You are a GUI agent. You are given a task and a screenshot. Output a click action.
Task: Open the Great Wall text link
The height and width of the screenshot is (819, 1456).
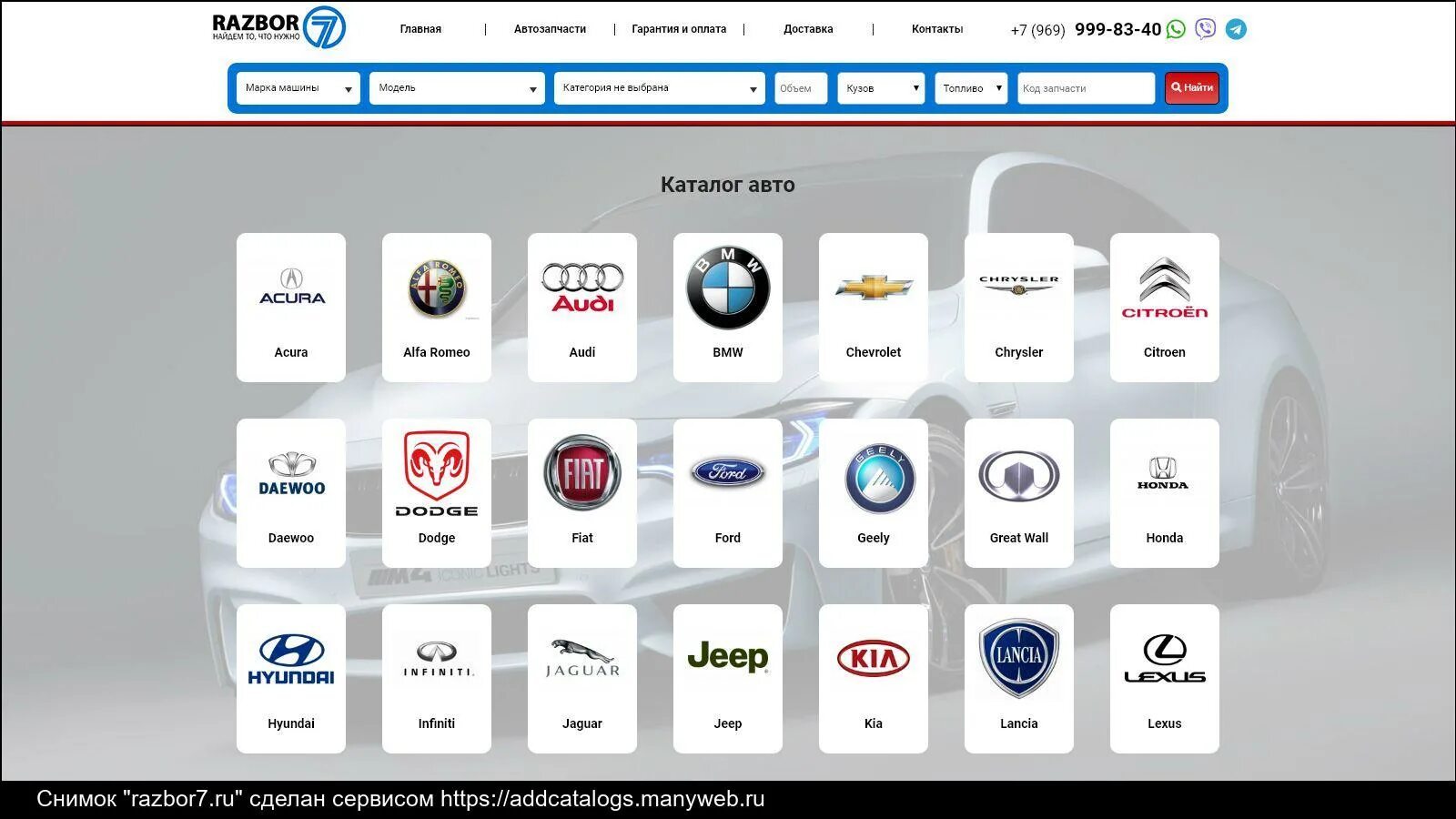tap(1019, 538)
